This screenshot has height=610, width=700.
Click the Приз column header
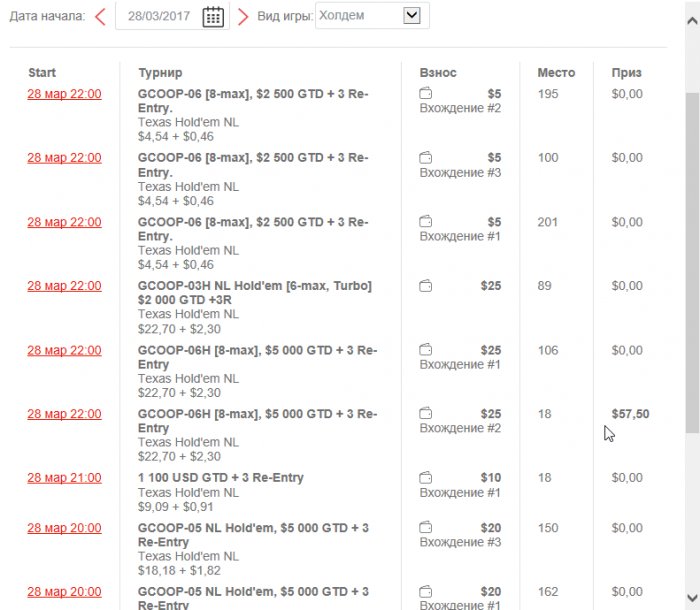(627, 73)
